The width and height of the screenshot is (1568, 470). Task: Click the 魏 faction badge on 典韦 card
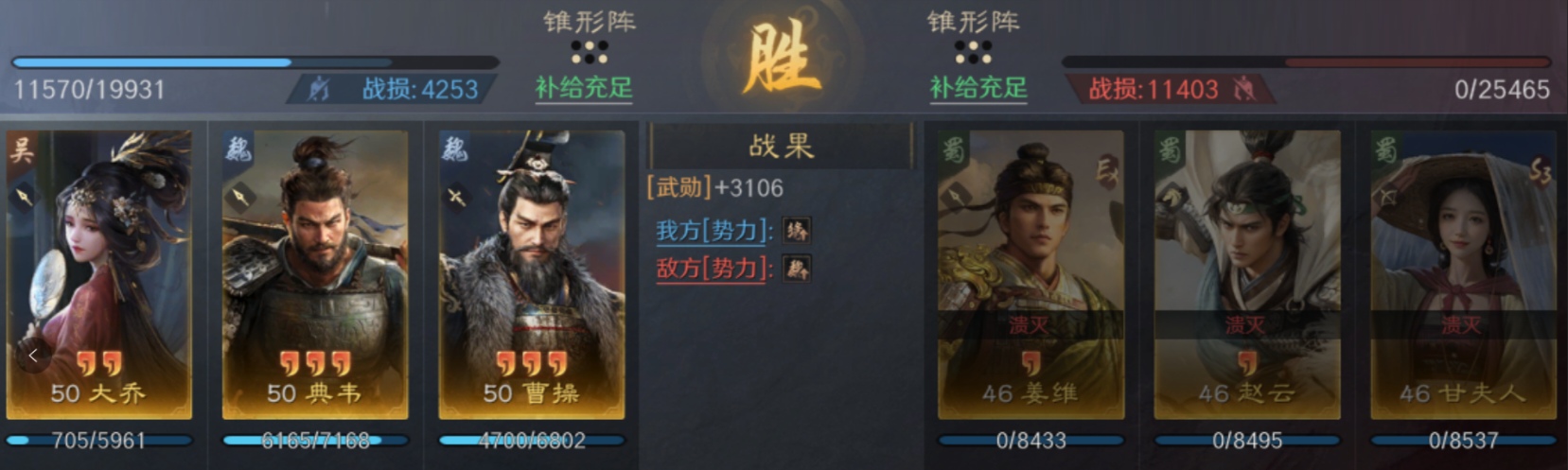238,149
